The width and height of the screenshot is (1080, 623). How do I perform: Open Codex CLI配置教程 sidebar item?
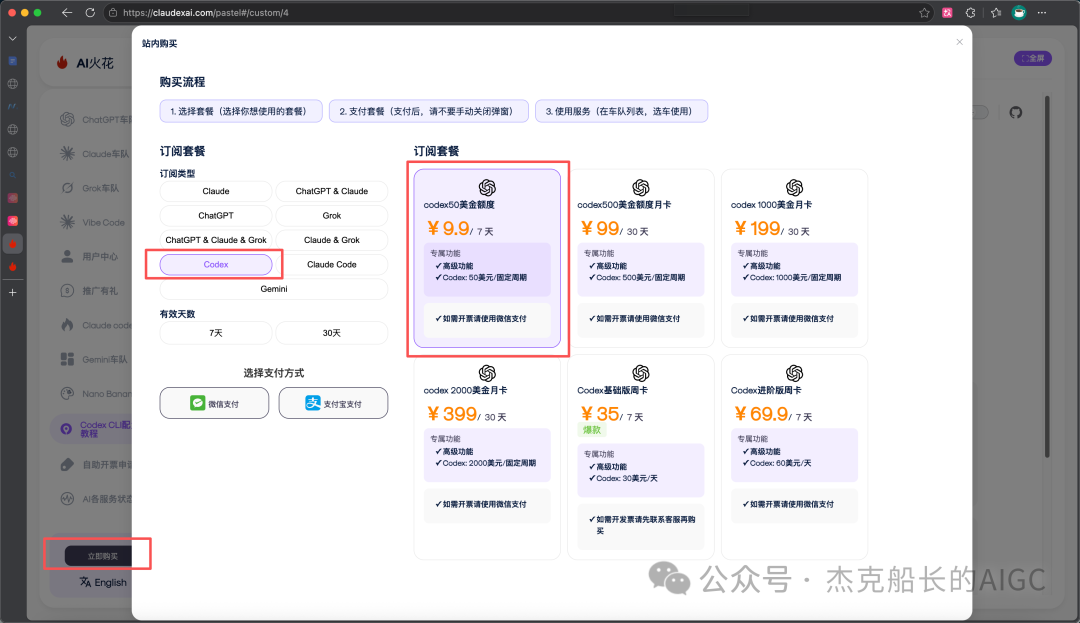coord(92,429)
